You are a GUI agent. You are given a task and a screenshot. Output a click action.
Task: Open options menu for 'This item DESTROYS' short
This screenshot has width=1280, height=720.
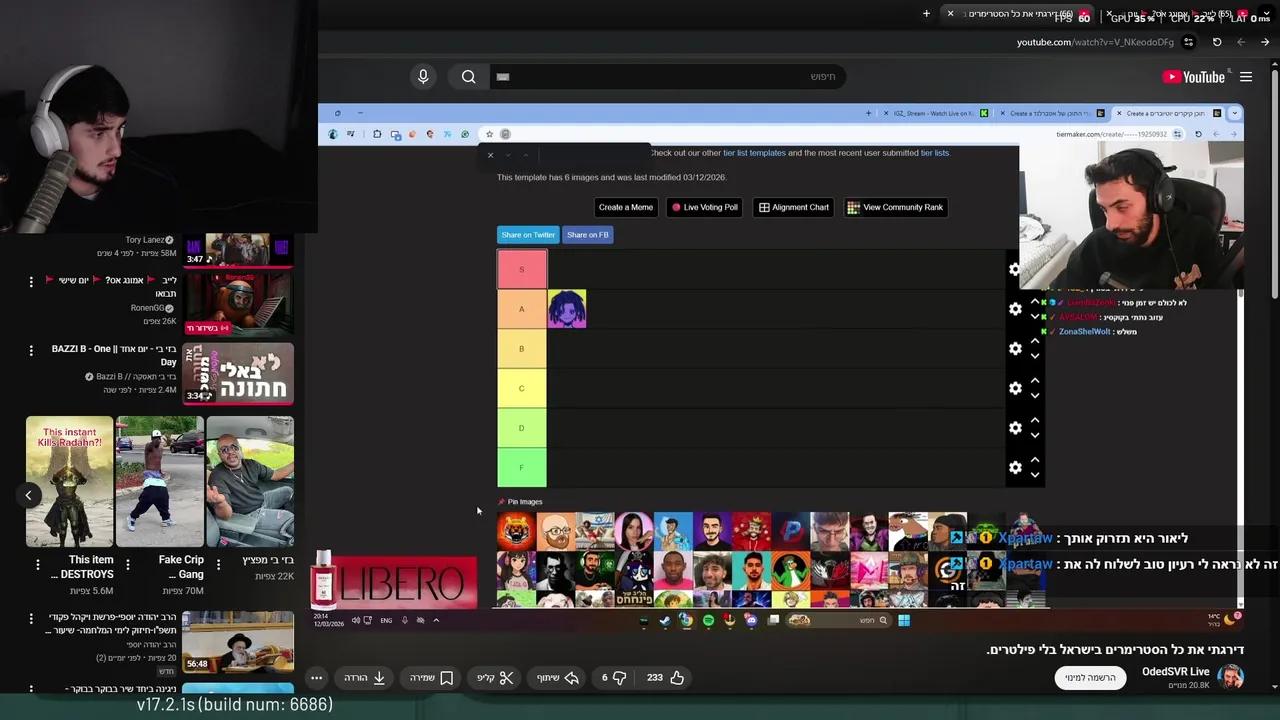38,565
